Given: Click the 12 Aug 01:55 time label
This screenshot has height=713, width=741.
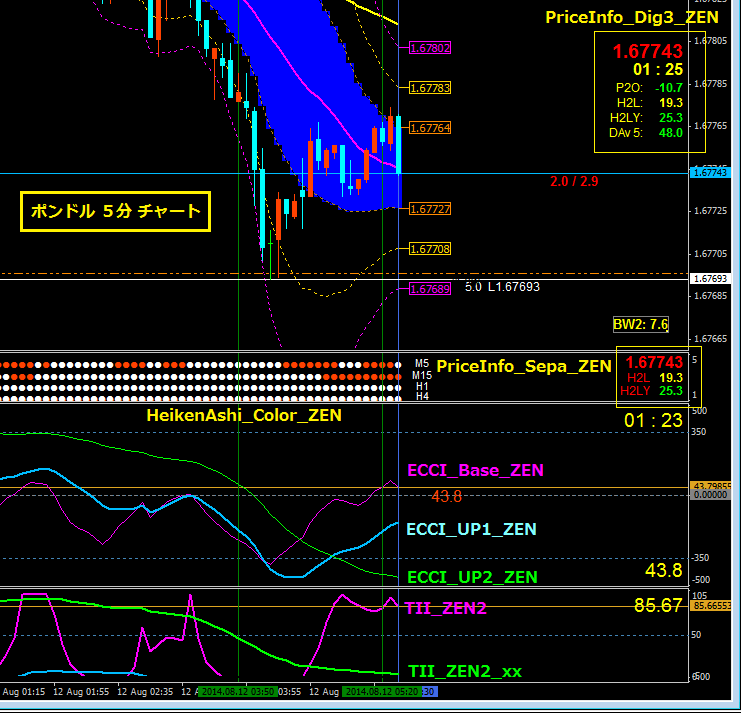Looking at the screenshot, I should click(x=81, y=692).
